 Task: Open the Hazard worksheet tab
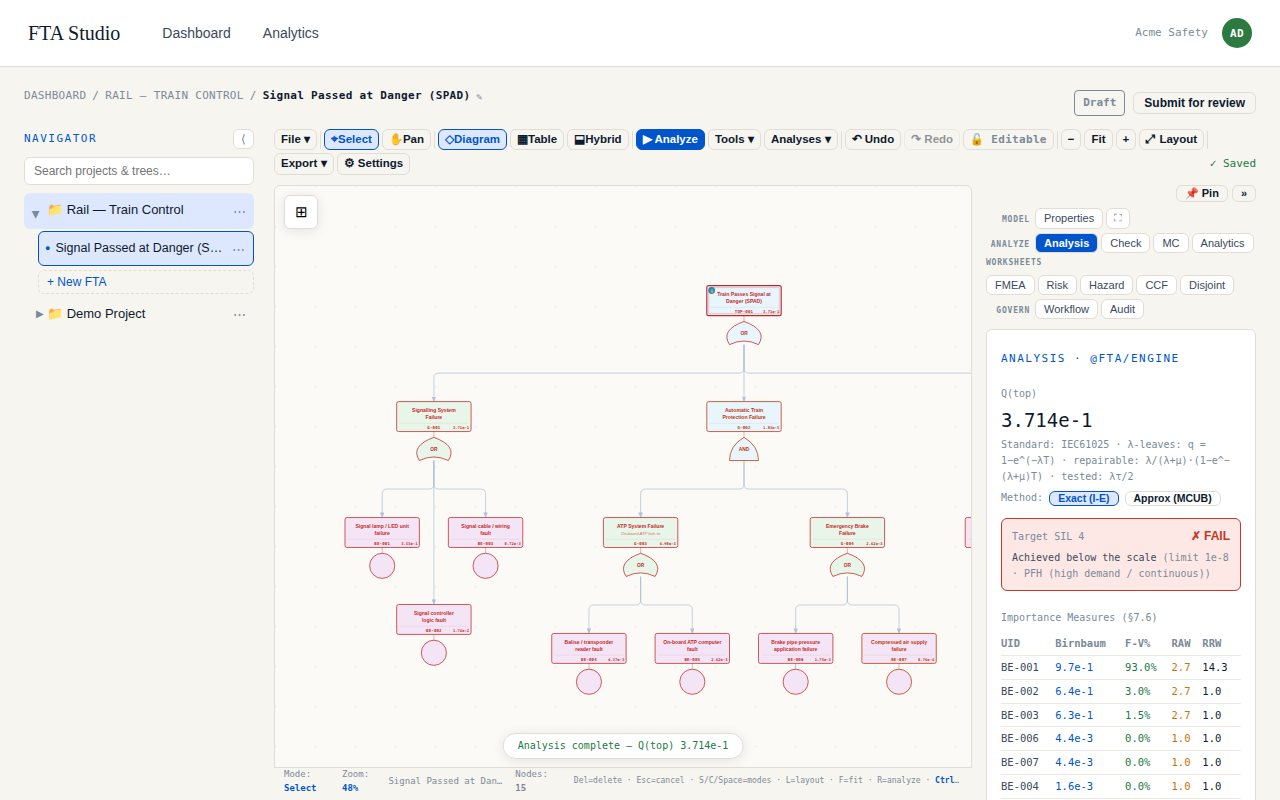(1106, 285)
